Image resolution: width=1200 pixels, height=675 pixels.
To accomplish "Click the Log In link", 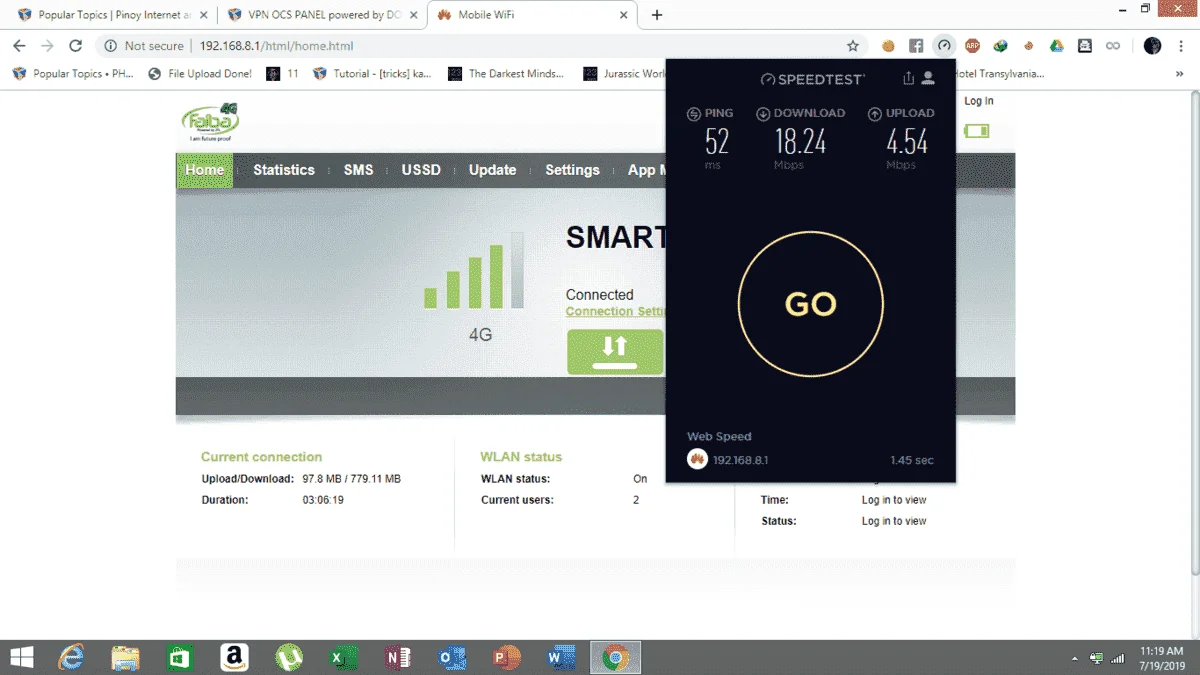I will pyautogui.click(x=979, y=101).
